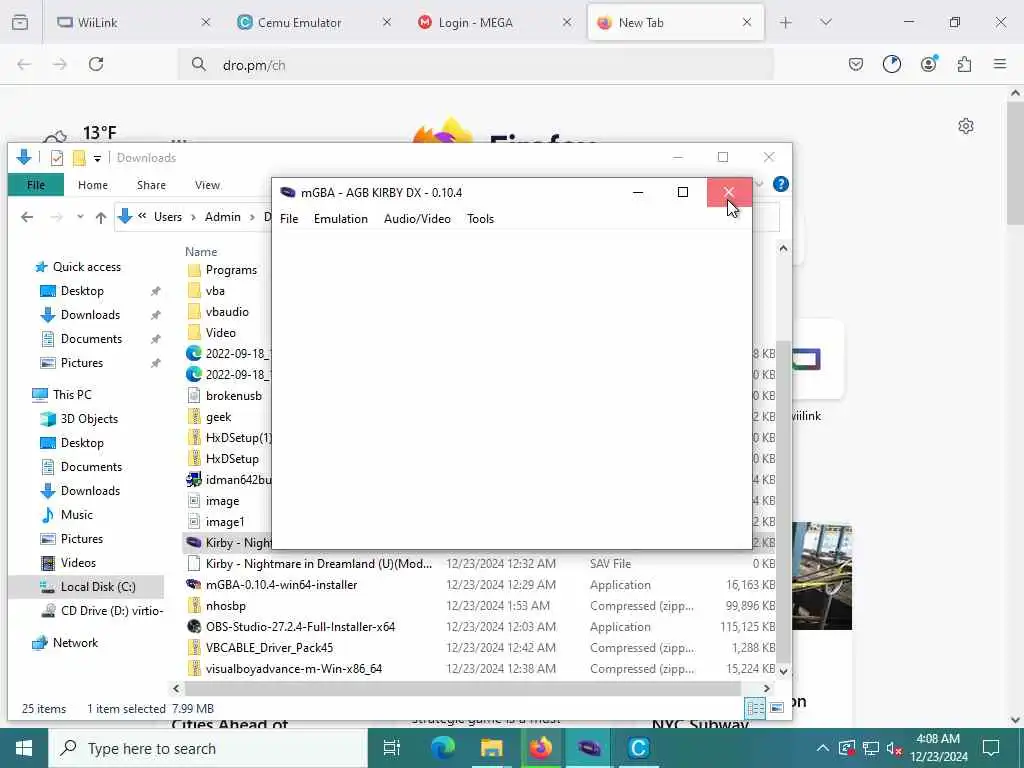Open the New Tab personalize gear icon
1024x768 pixels.
click(x=966, y=126)
